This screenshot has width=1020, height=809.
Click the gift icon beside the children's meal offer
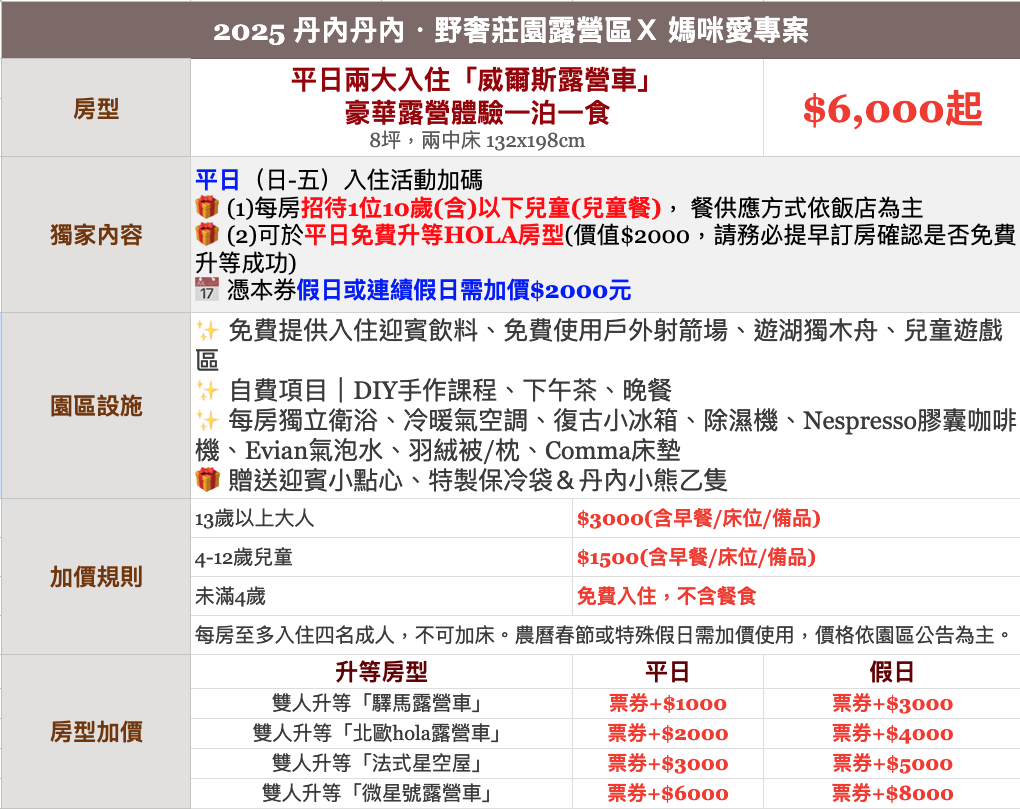207,208
